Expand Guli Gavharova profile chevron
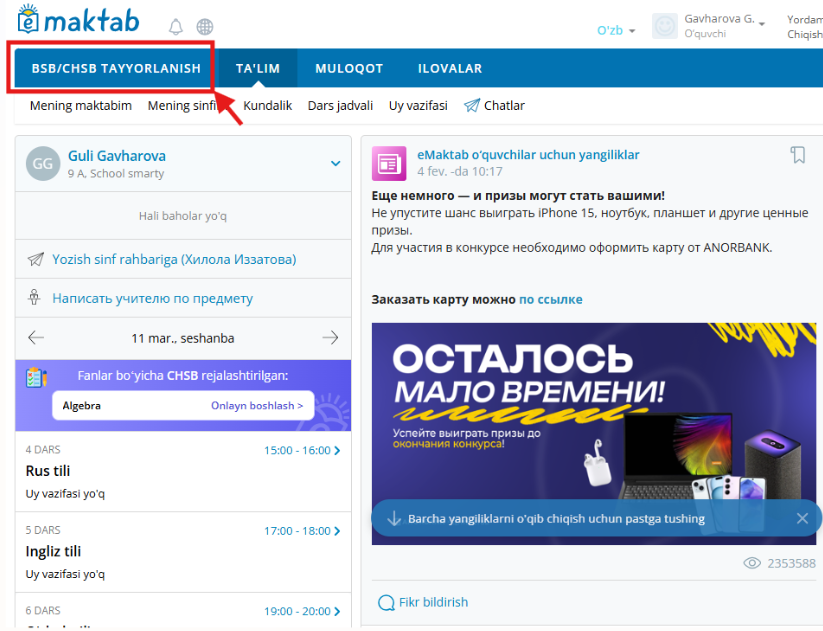Image resolution: width=823 pixels, height=631 pixels. pos(336,164)
